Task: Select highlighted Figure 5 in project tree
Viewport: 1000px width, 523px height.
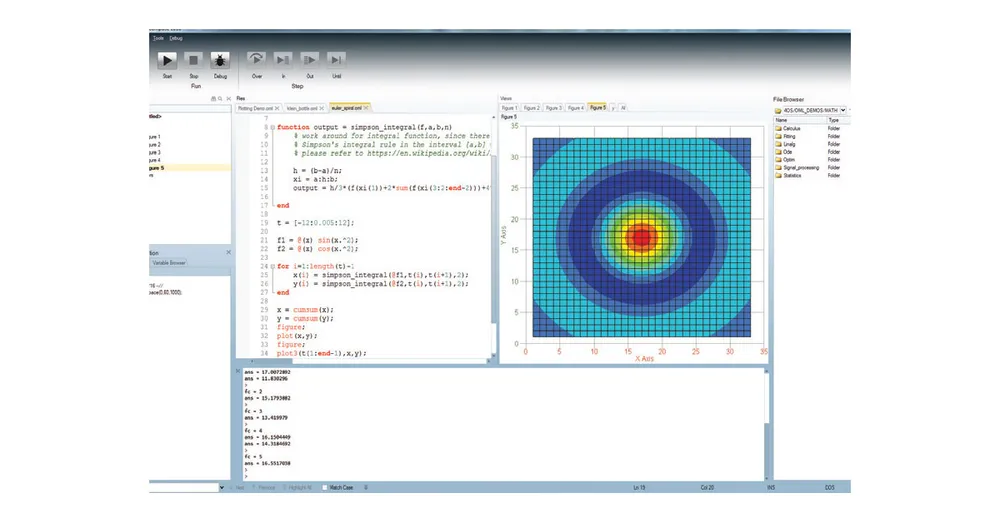Action: tap(189, 168)
